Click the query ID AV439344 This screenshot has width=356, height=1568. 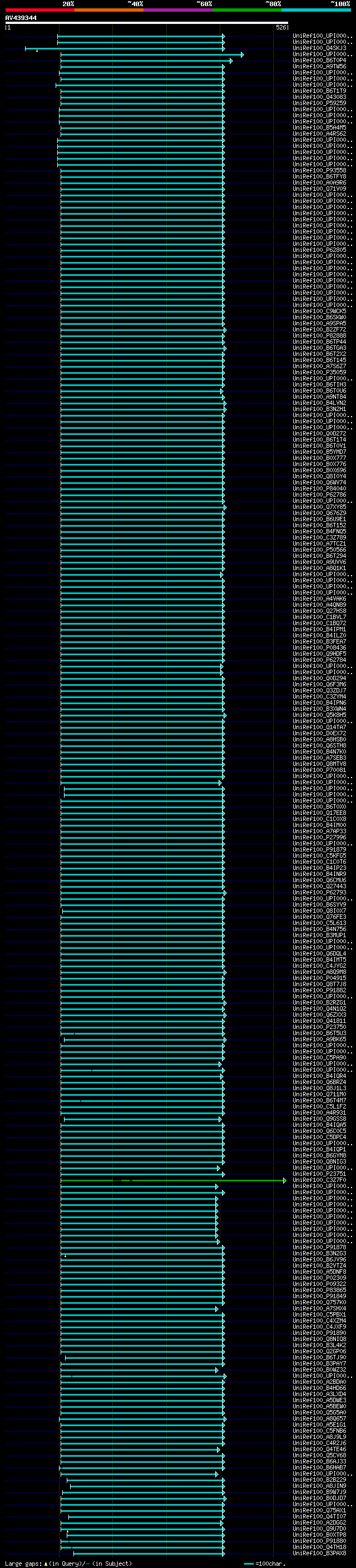click(x=21, y=18)
